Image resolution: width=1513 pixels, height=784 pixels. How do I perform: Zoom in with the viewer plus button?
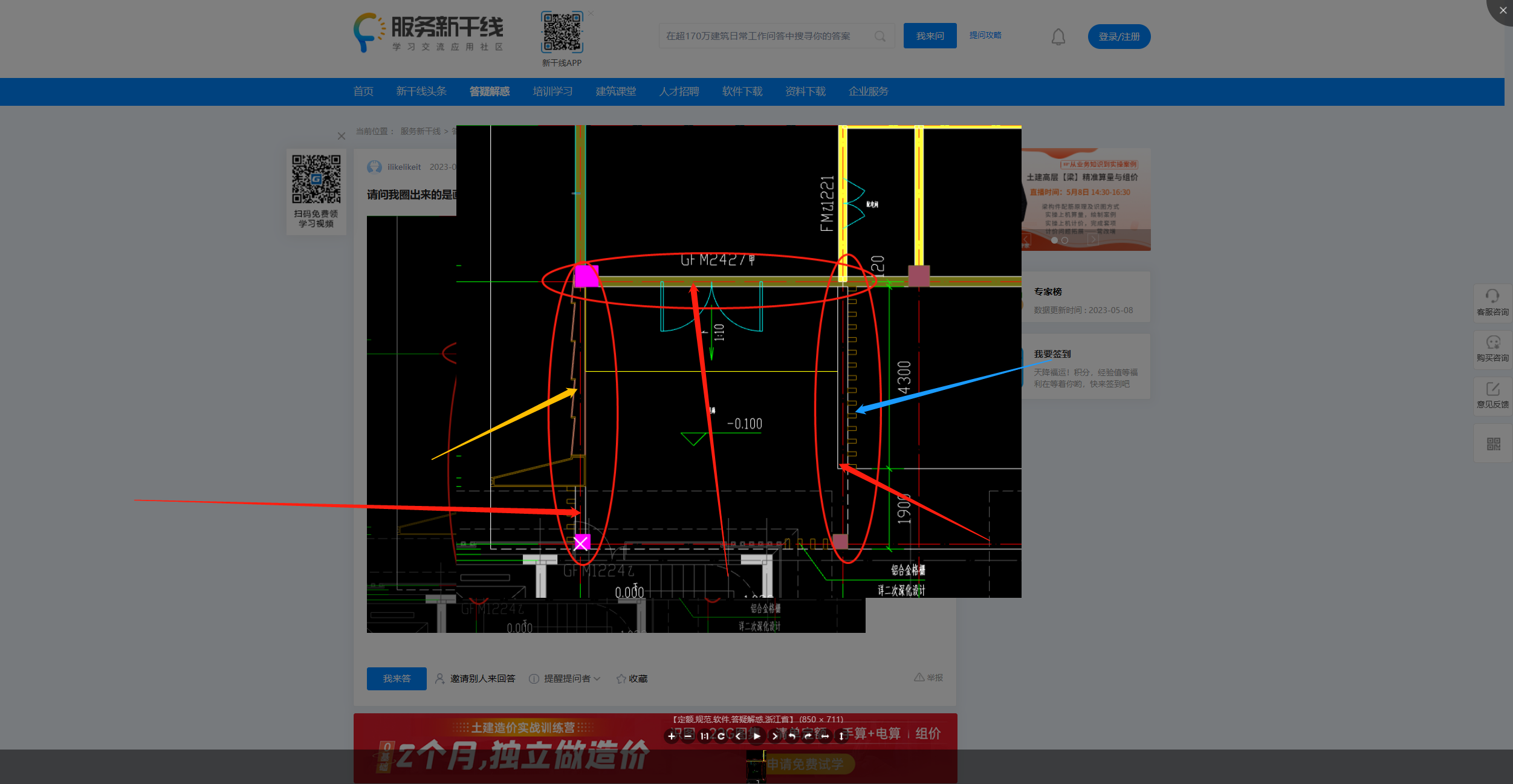click(x=672, y=736)
